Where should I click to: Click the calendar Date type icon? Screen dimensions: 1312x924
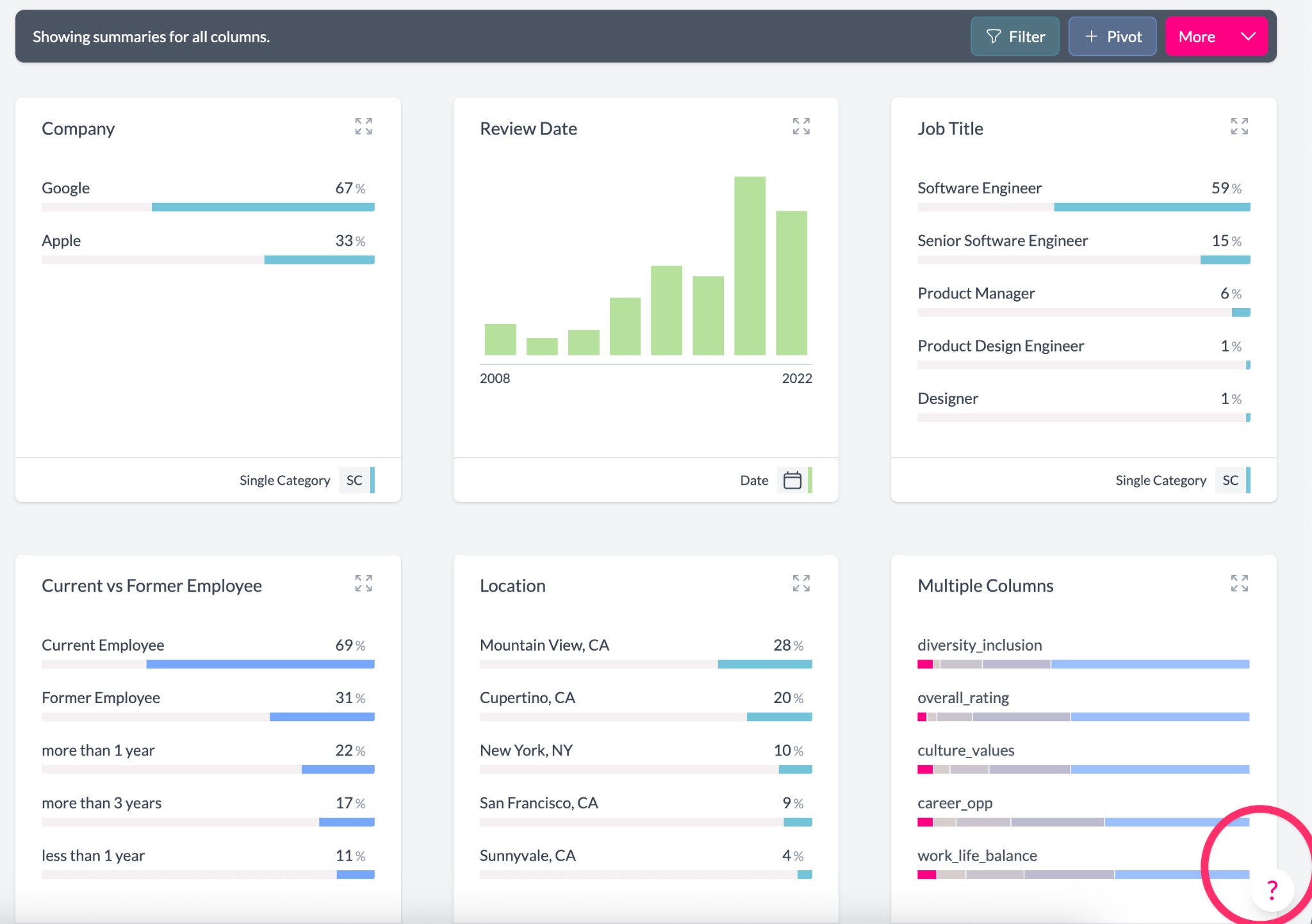click(x=792, y=480)
